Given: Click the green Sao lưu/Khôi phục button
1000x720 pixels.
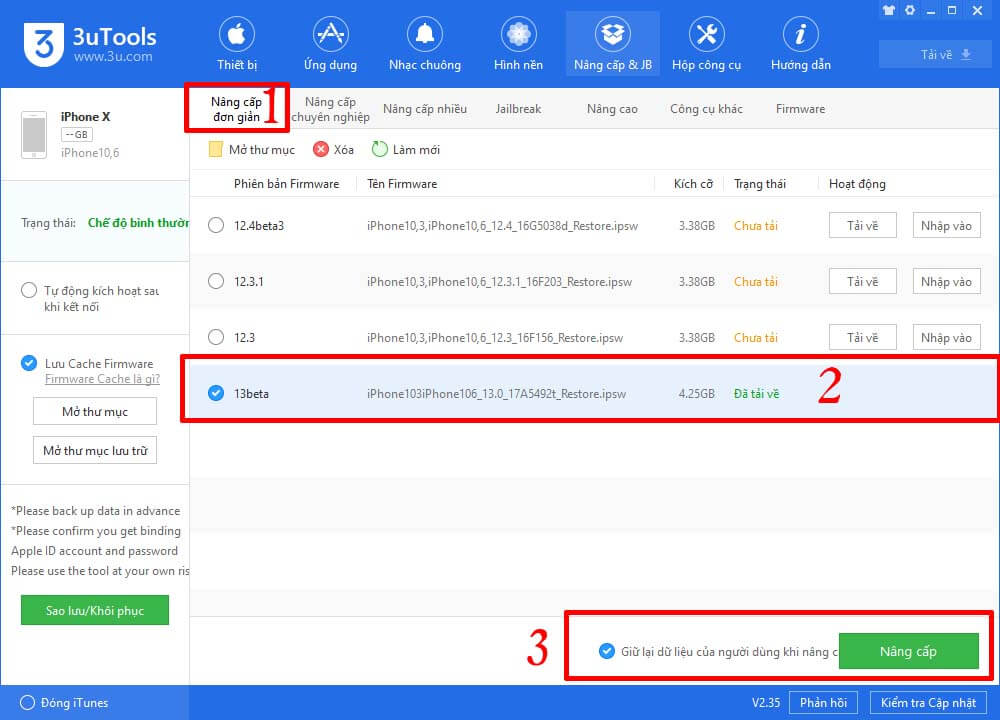Looking at the screenshot, I should point(95,610).
